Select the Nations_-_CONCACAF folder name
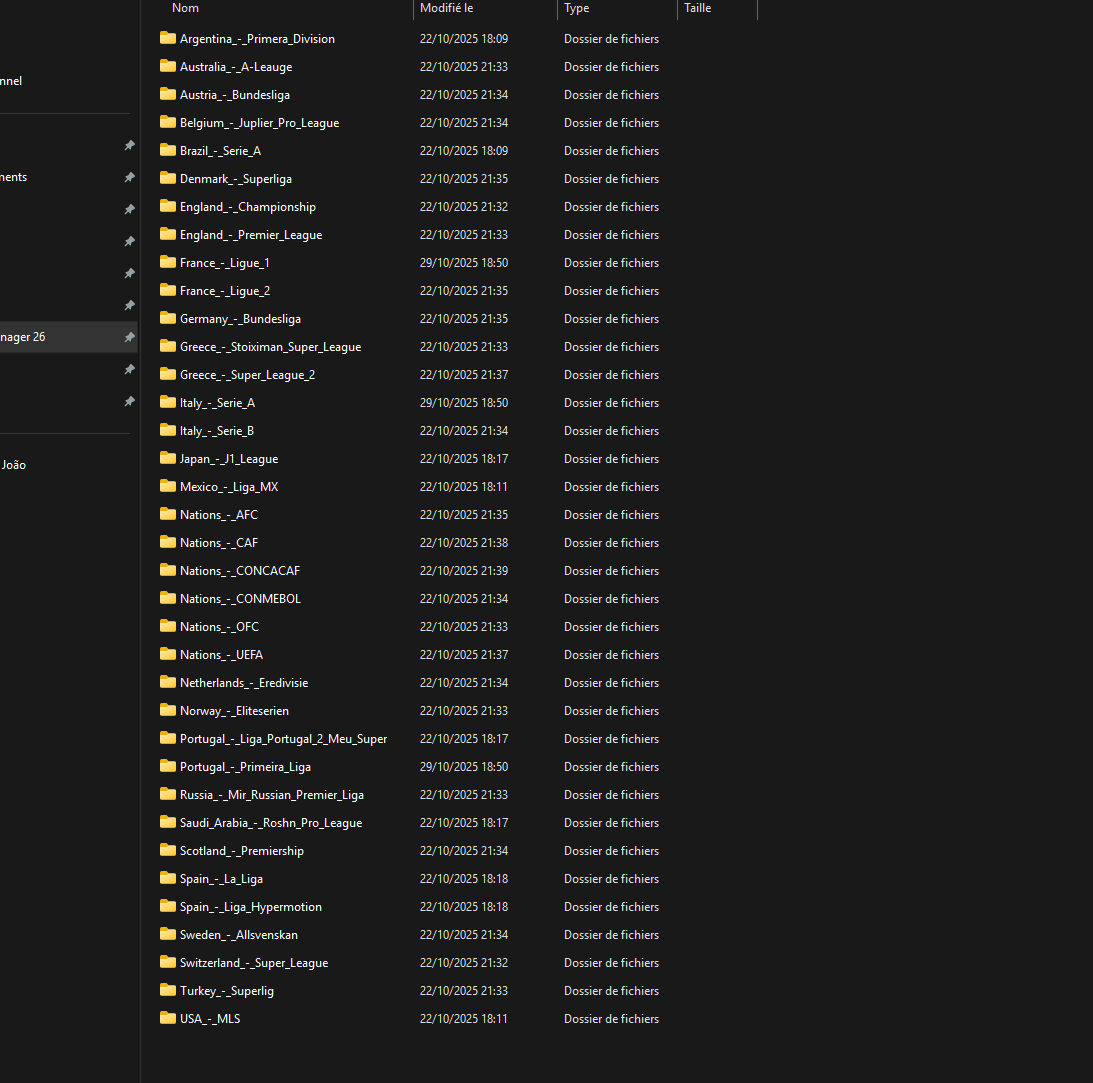1093x1083 pixels. pyautogui.click(x=240, y=570)
